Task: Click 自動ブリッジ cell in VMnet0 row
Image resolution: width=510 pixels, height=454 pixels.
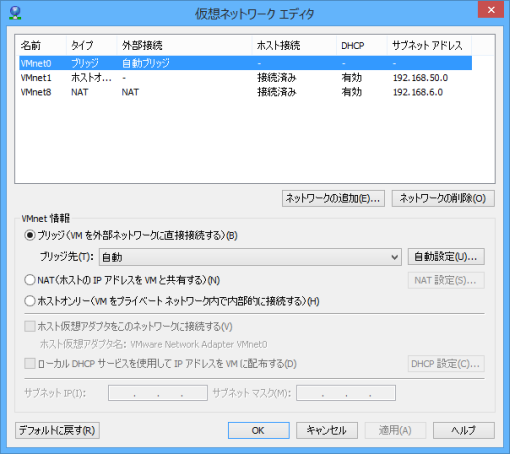Action: (x=146, y=63)
